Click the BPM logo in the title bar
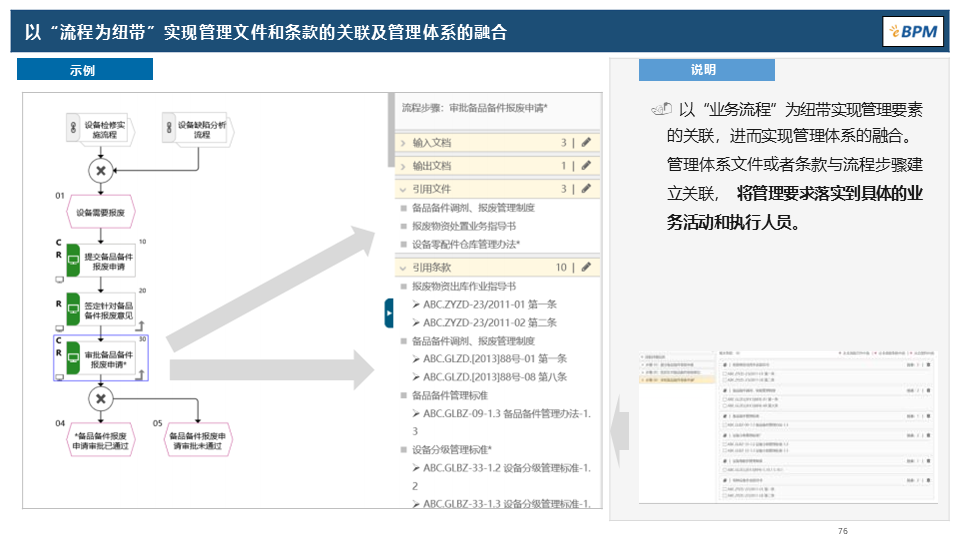The width and height of the screenshot is (960, 540). (913, 31)
